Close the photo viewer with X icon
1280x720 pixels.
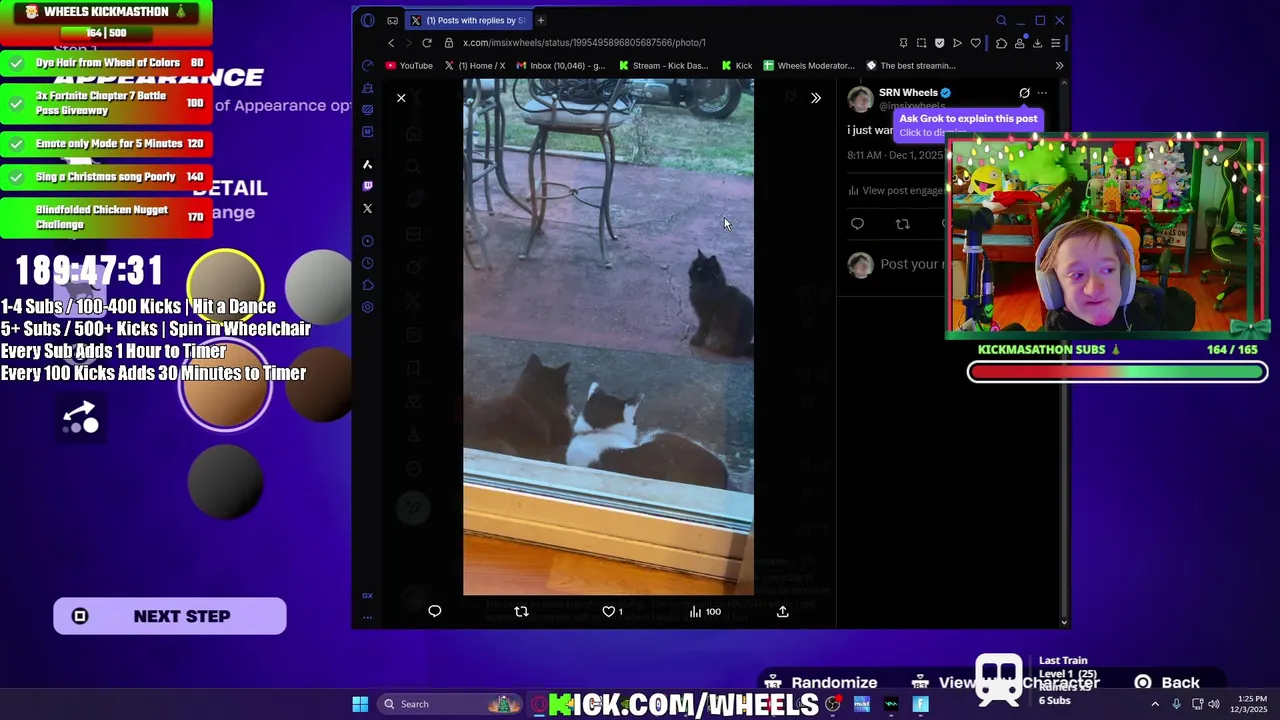(x=401, y=98)
